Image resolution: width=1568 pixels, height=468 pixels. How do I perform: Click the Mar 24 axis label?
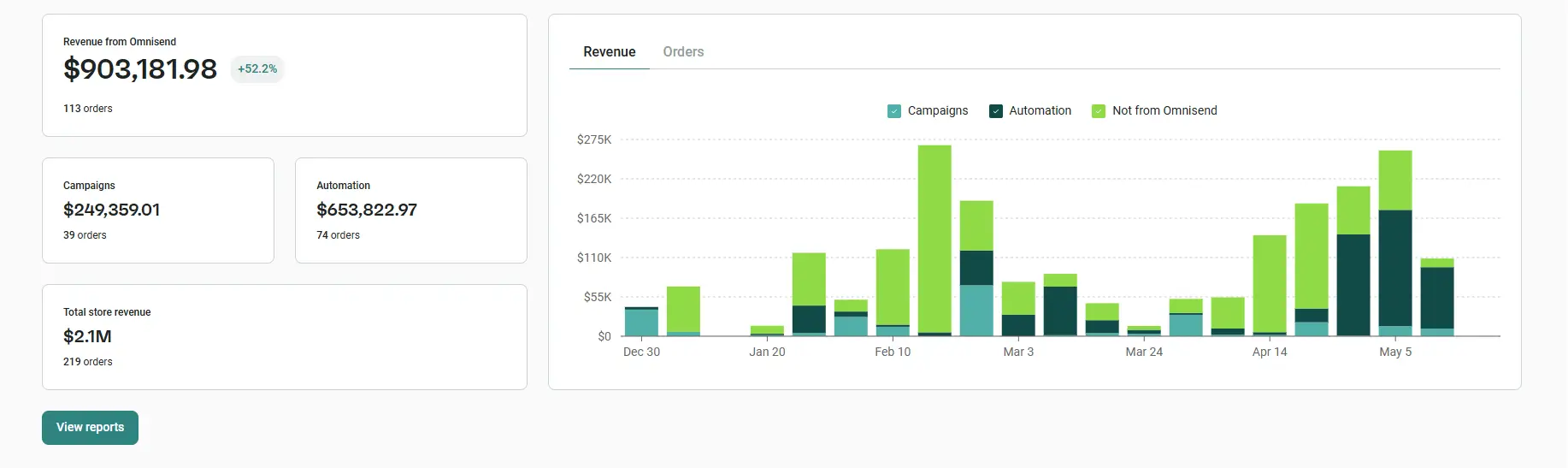click(1144, 352)
